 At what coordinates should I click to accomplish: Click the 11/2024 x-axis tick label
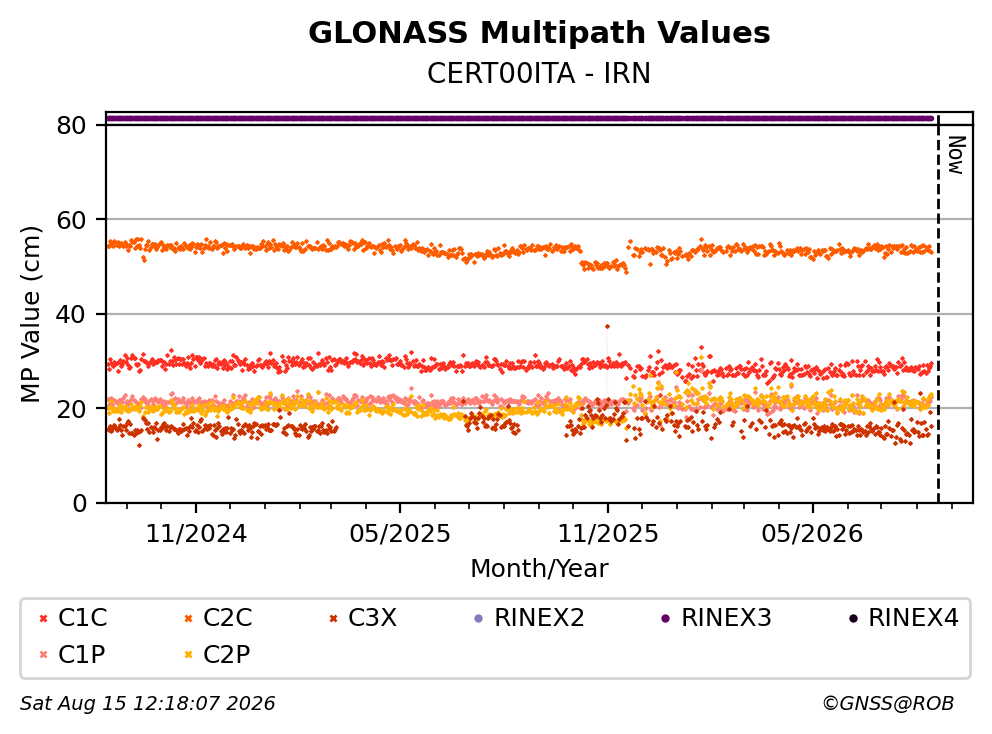pos(196,534)
